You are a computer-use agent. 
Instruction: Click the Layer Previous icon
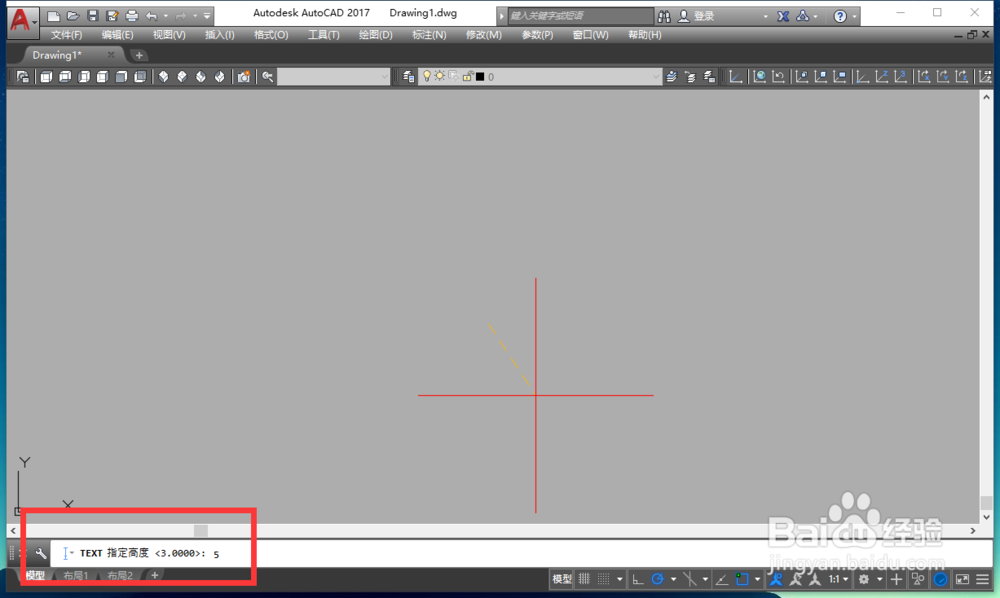(690, 77)
